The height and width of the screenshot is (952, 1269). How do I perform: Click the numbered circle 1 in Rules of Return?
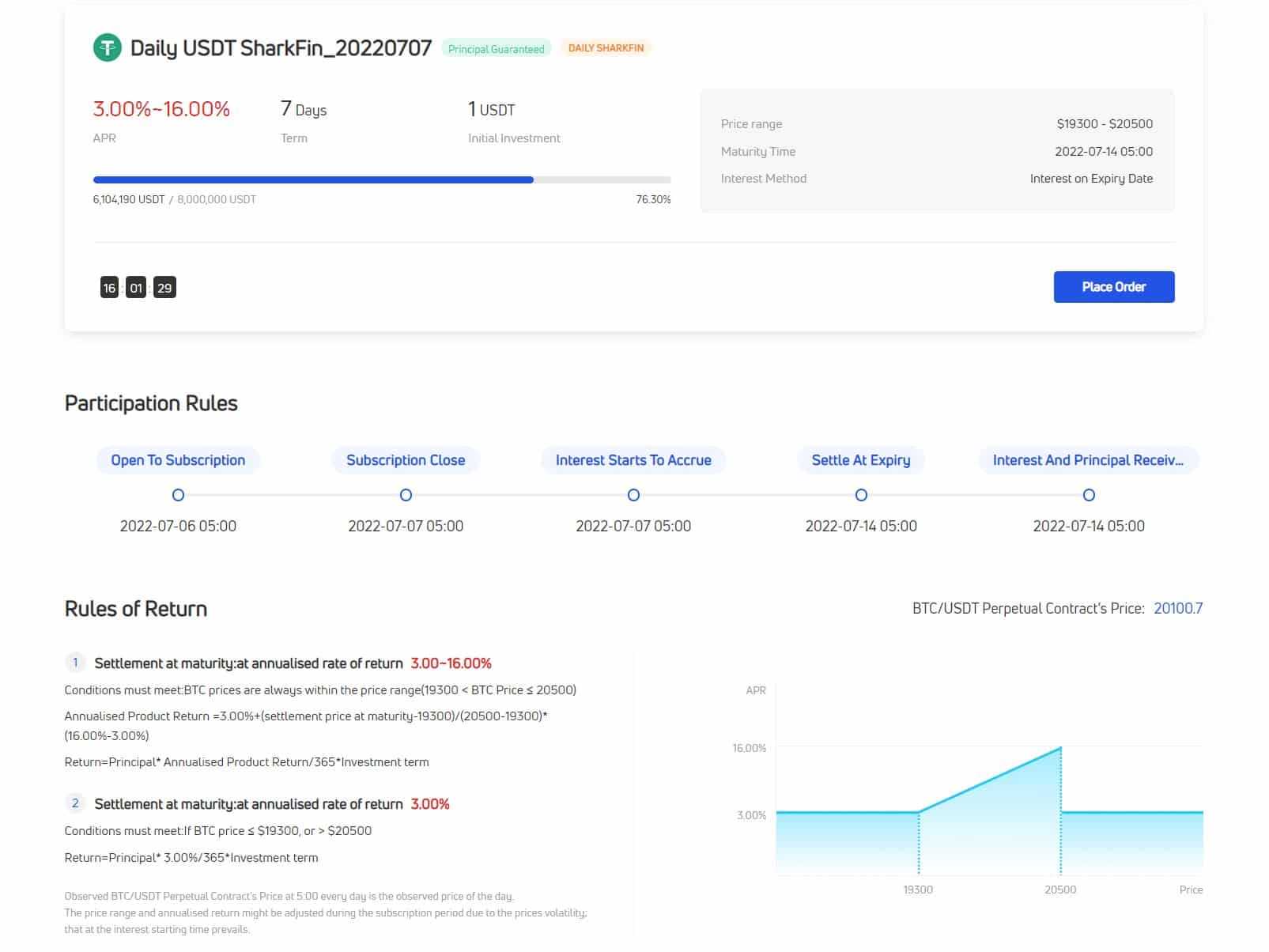pyautogui.click(x=75, y=663)
